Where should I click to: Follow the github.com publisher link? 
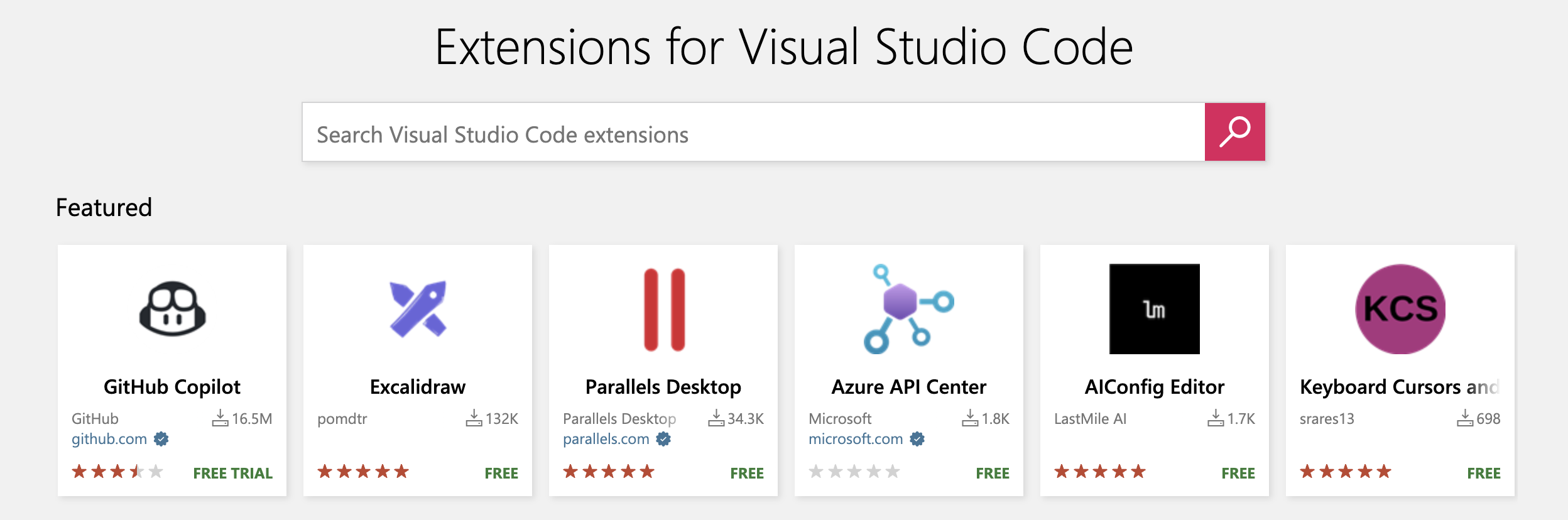[109, 439]
